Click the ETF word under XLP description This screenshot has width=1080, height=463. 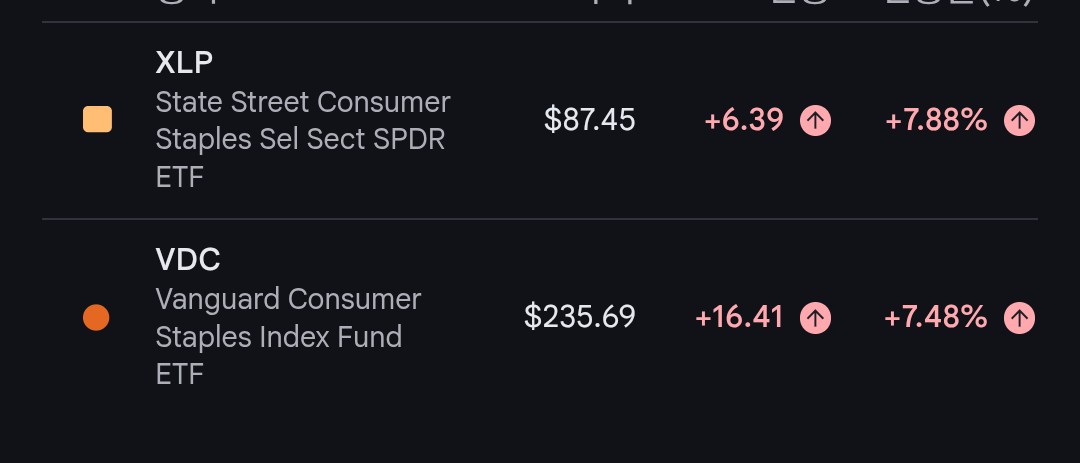point(180,178)
